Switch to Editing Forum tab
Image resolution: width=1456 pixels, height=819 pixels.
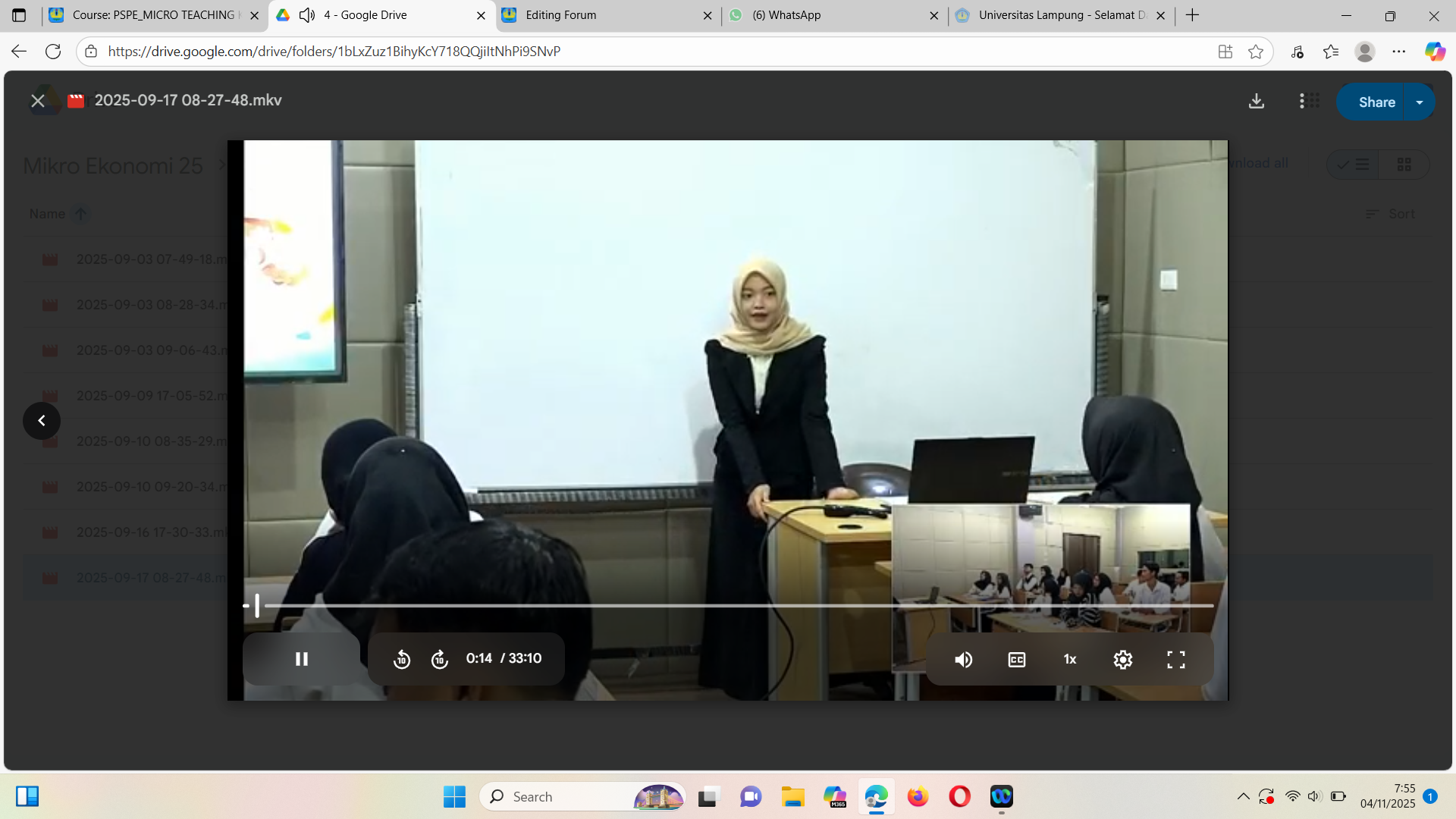560,15
